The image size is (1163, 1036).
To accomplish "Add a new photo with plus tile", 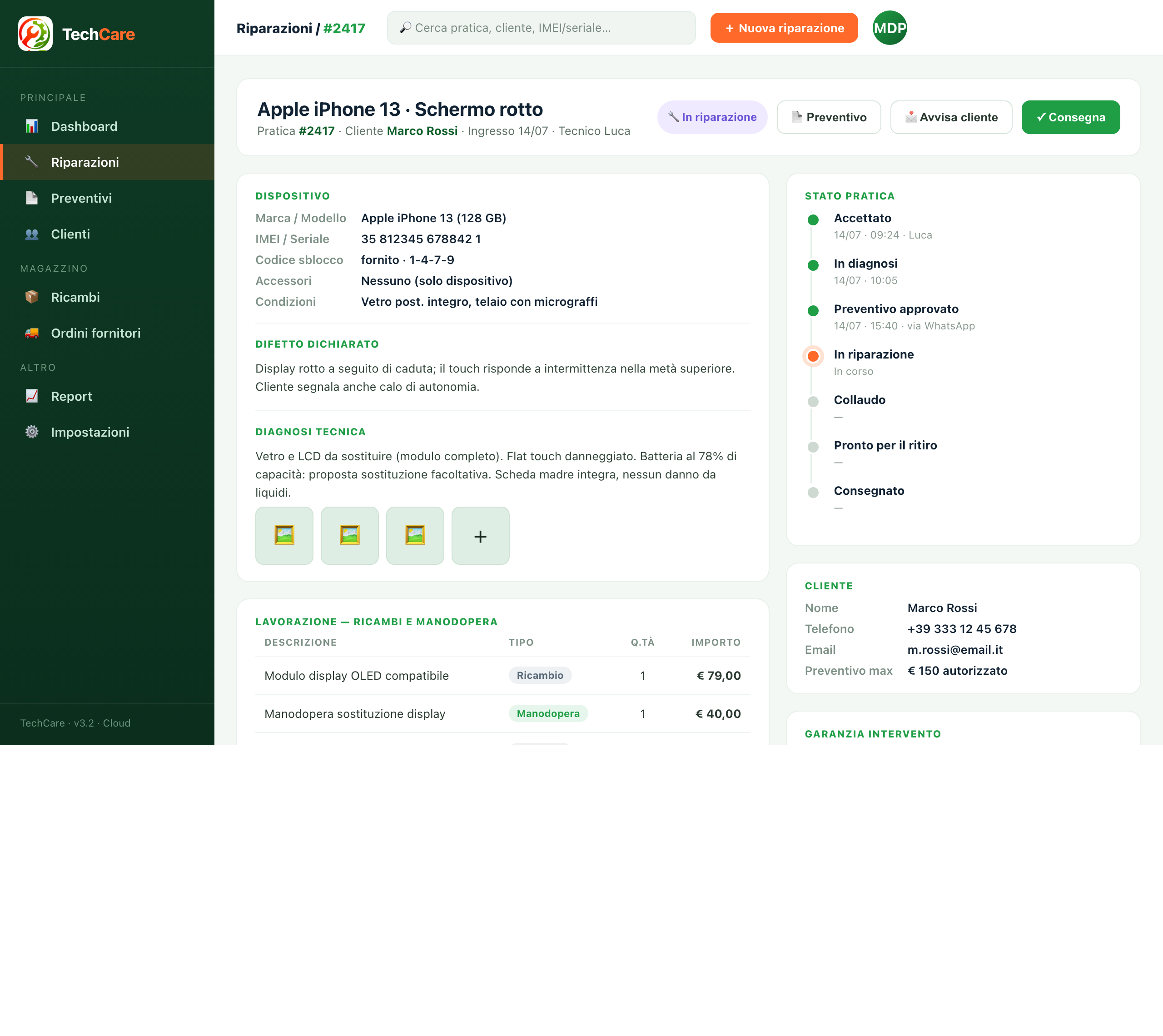I will (481, 536).
